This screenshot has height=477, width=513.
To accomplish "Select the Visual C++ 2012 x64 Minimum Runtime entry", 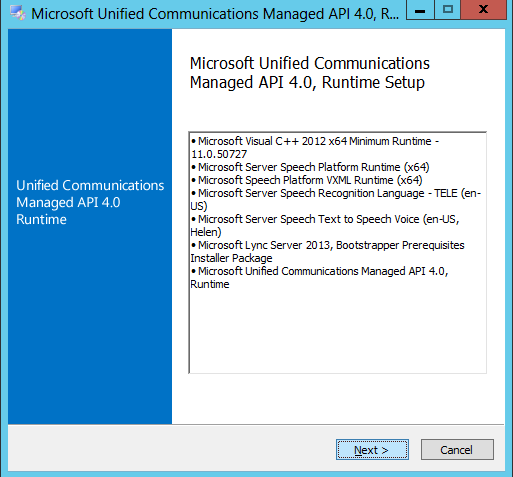I will (x=315, y=148).
